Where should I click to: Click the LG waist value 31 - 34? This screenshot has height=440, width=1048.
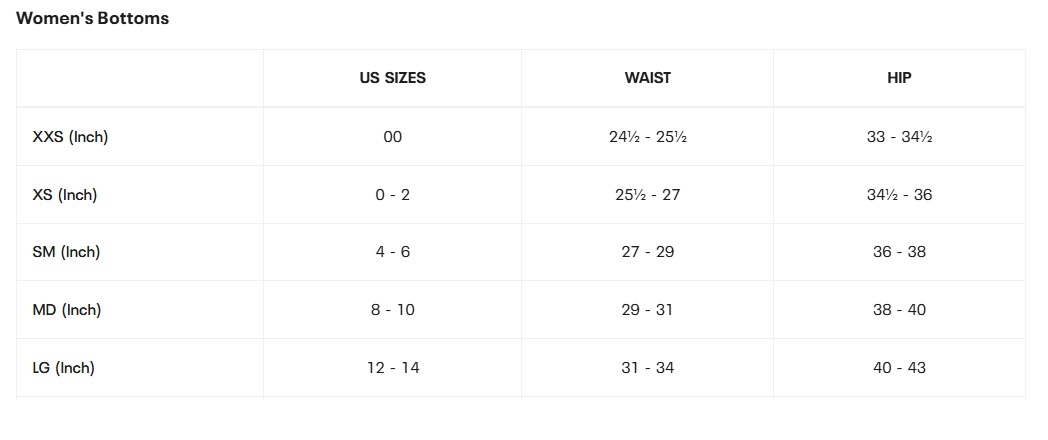click(647, 368)
